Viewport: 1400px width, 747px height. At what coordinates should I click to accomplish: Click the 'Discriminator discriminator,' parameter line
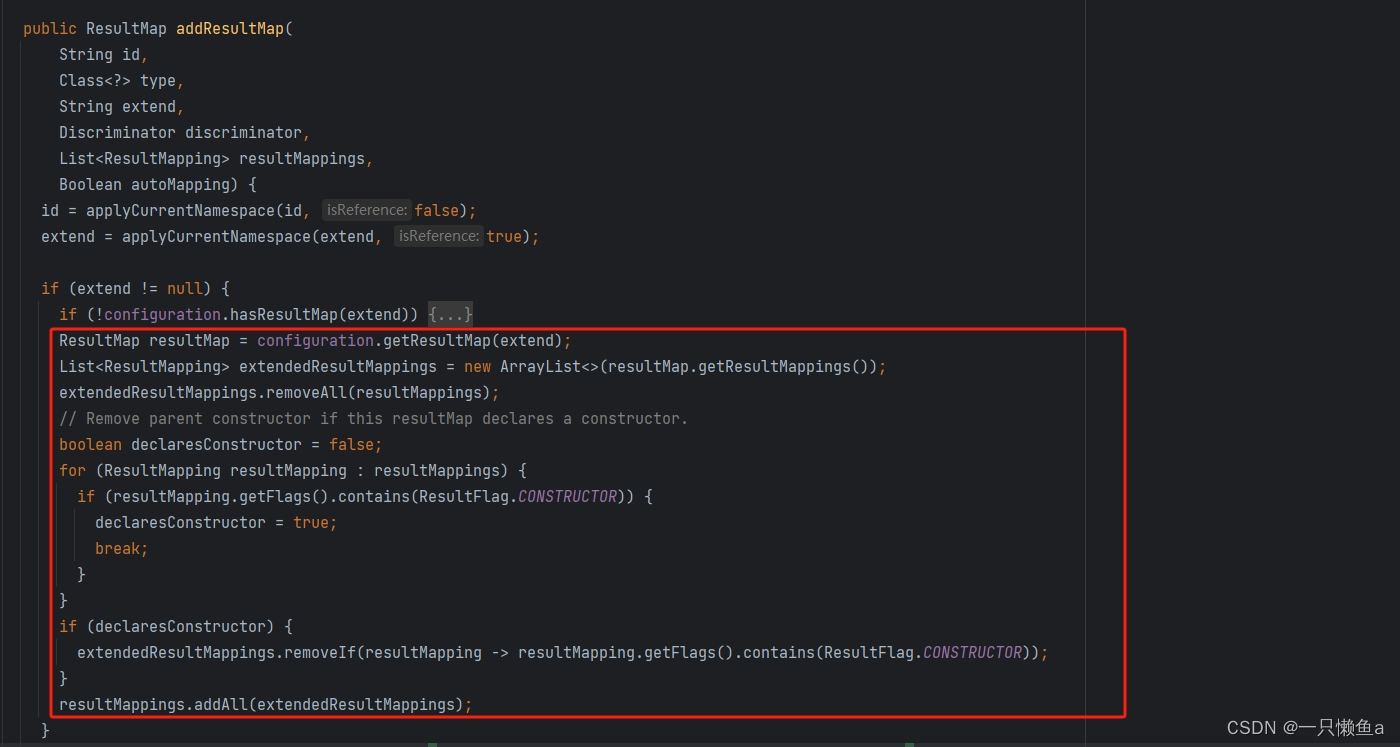point(185,133)
